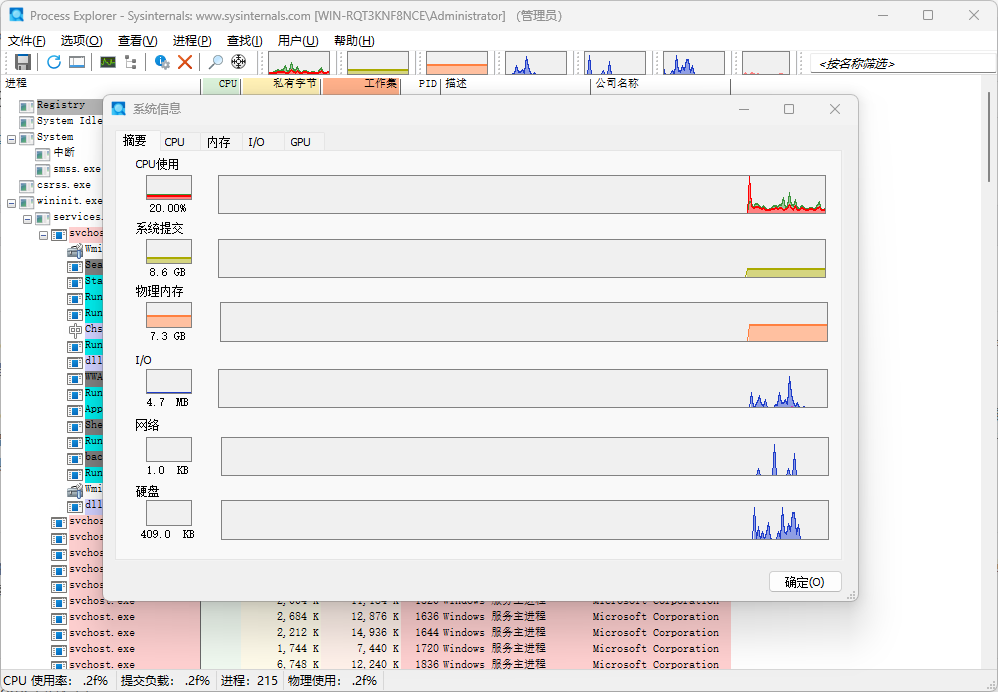Select the csrss.exe process entry
This screenshot has height=692, width=998.
[64, 185]
